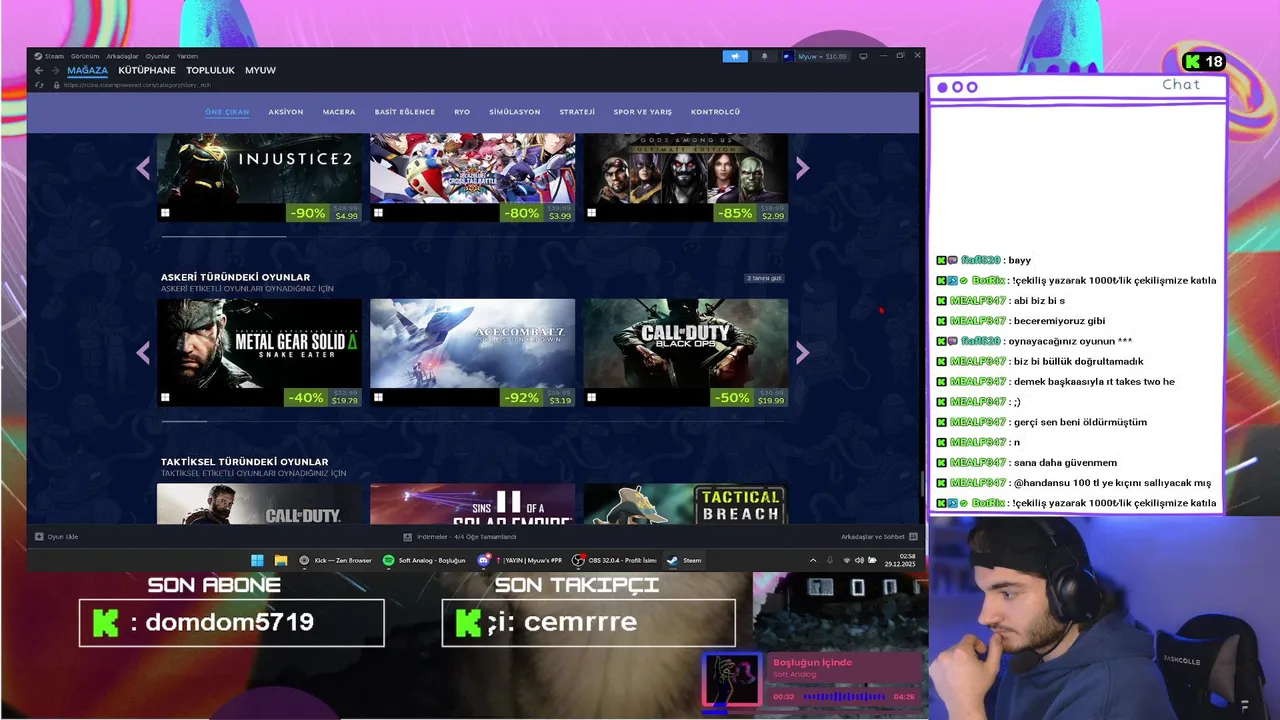Image resolution: width=1280 pixels, height=720 pixels.
Task: Select the SİMÜLASYON category tab
Action: tap(515, 112)
